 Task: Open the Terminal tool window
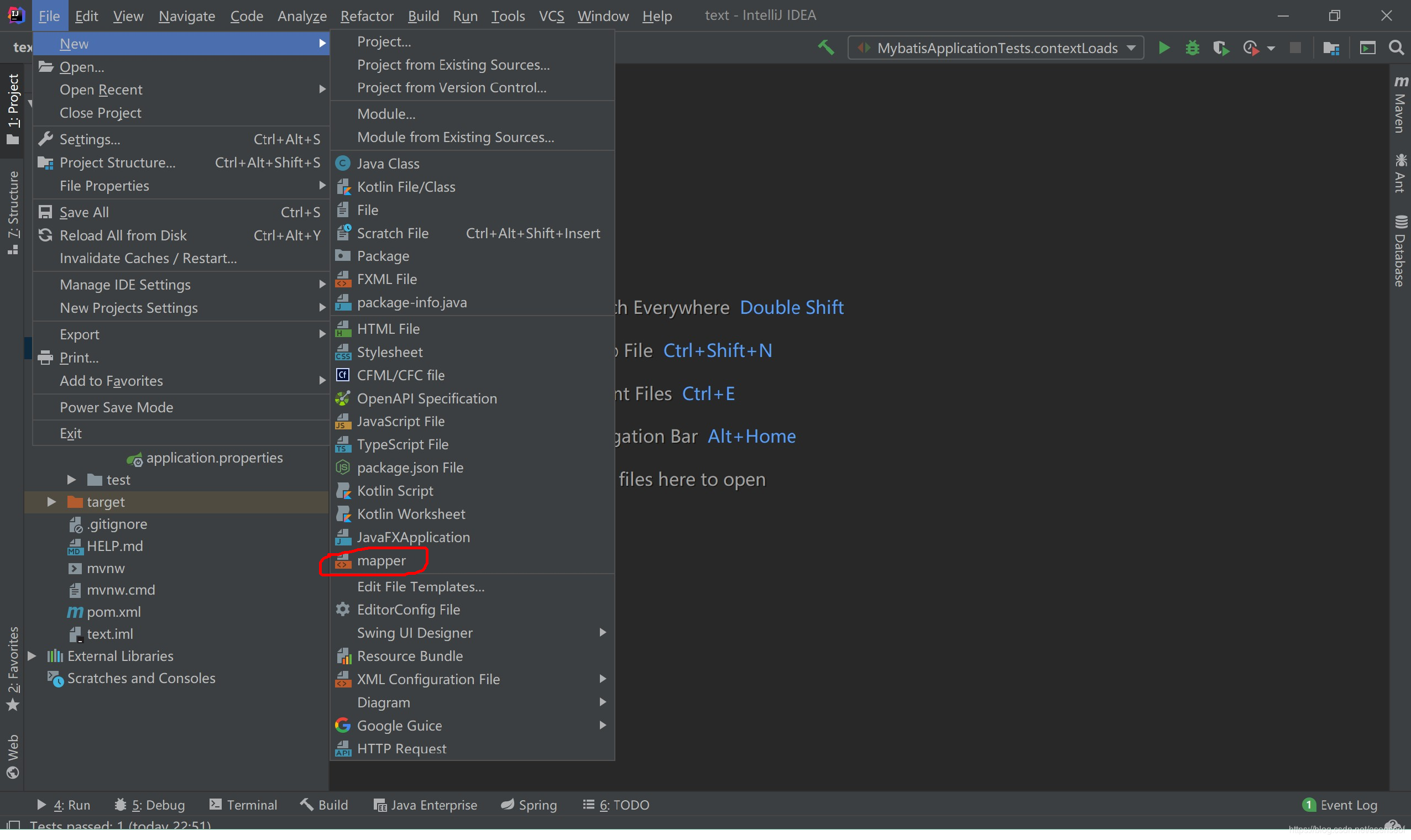coord(243,805)
